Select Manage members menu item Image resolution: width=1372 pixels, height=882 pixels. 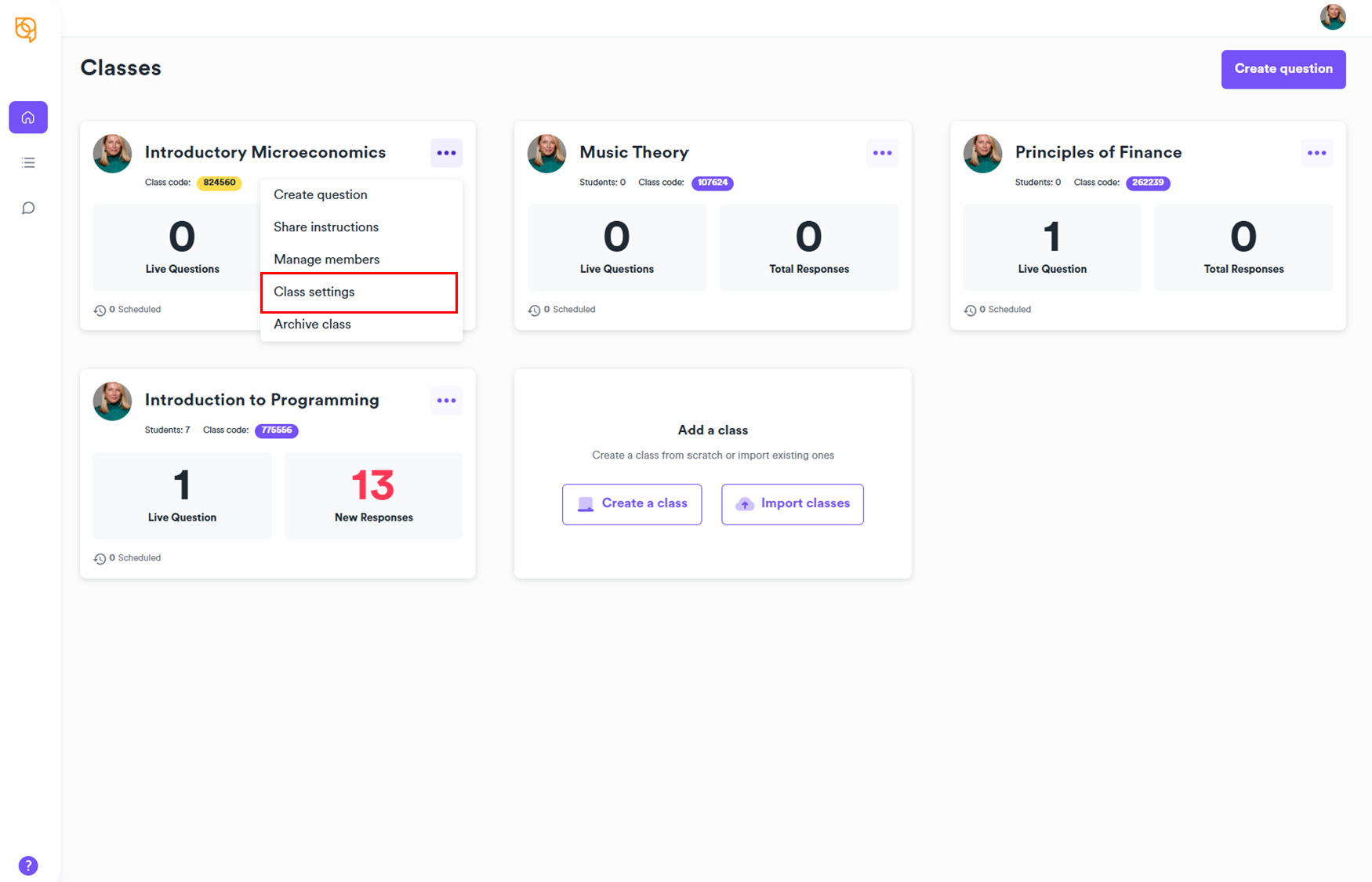326,260
